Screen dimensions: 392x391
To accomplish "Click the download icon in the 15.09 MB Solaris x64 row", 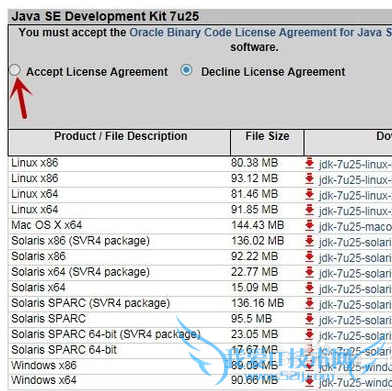I will pos(310,288).
